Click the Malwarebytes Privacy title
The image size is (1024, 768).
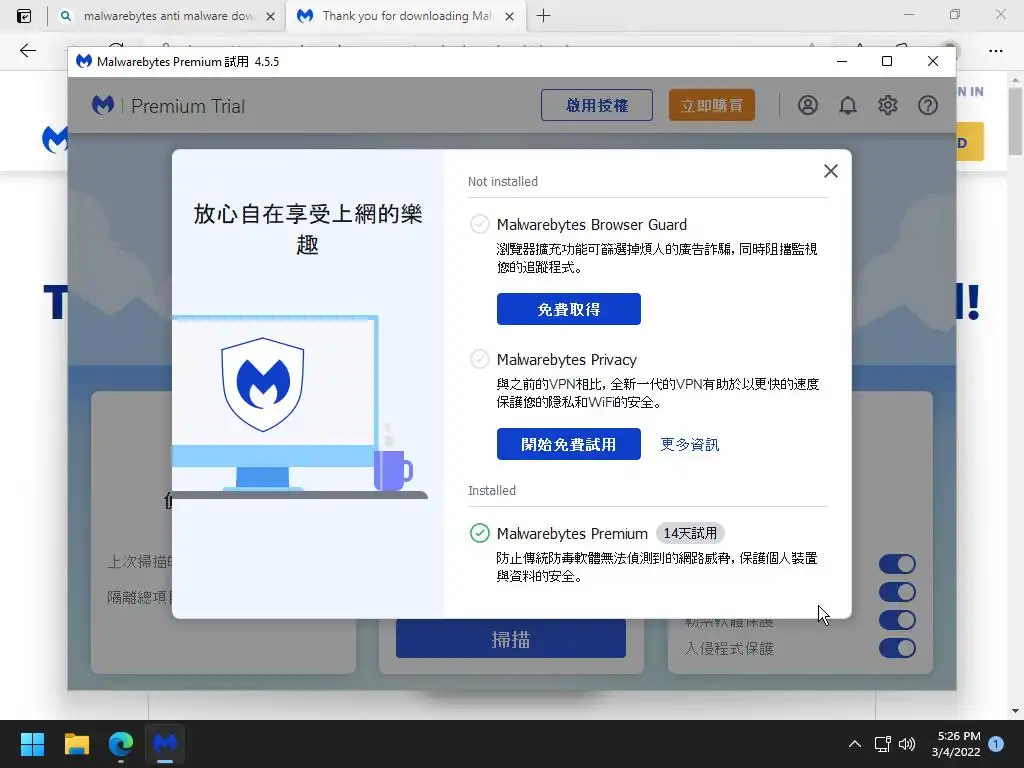(x=567, y=360)
